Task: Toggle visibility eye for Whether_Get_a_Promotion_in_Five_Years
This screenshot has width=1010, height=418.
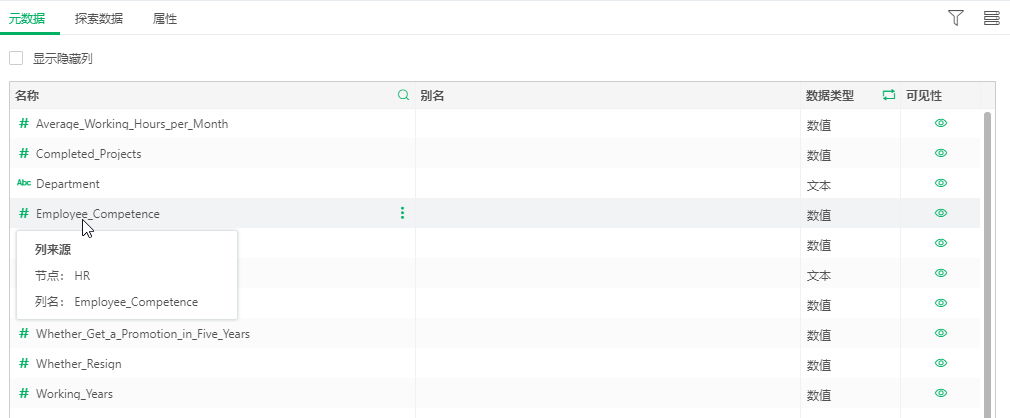Action: 940,333
